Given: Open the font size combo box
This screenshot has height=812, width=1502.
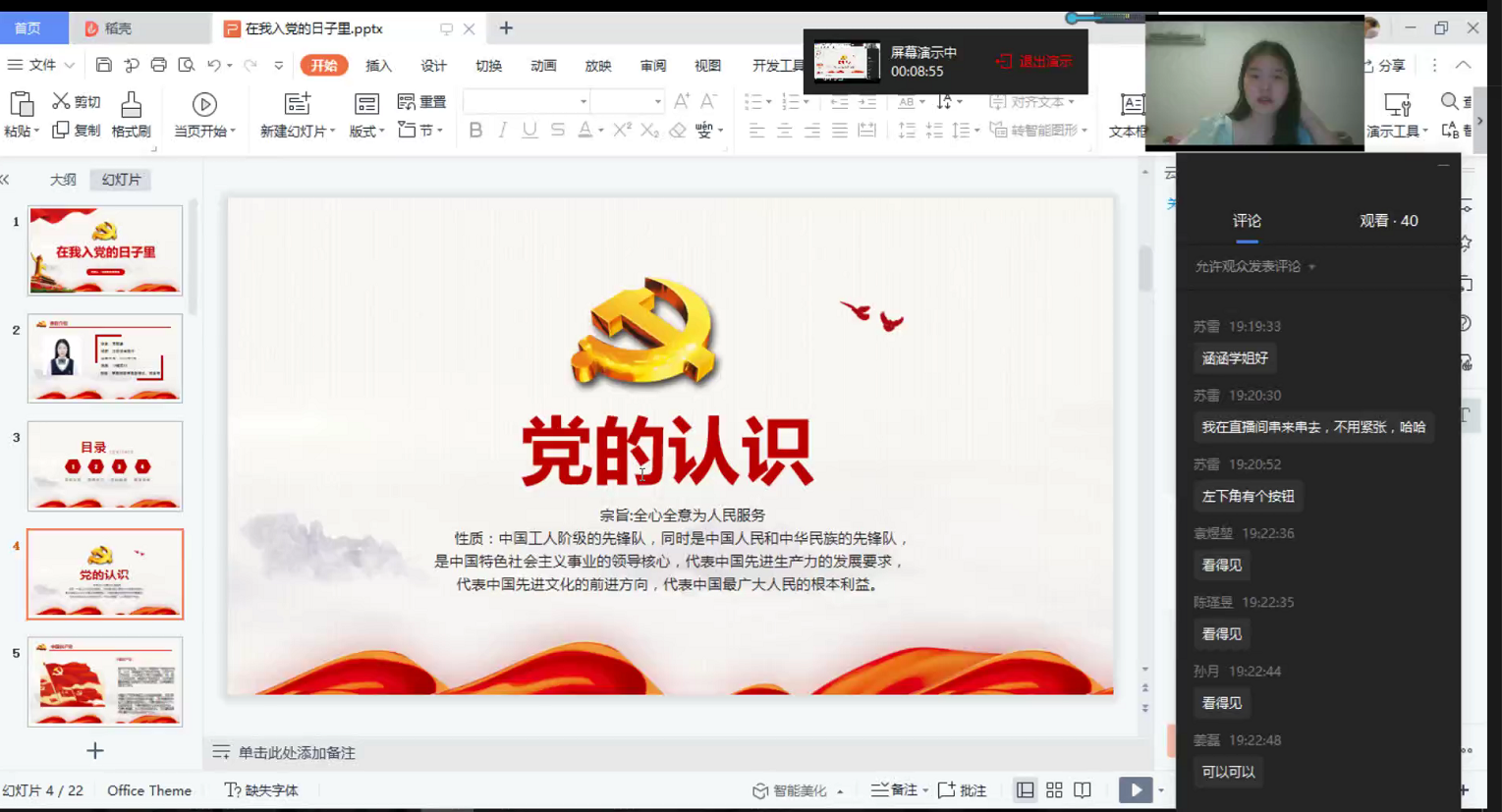Looking at the screenshot, I should (x=628, y=101).
